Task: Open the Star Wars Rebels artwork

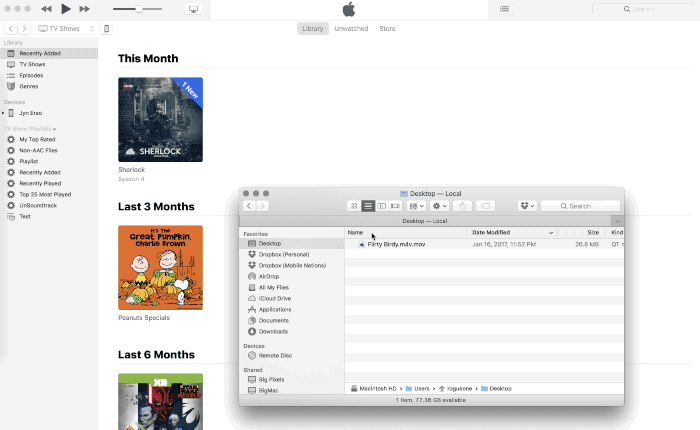Action: [x=160, y=402]
